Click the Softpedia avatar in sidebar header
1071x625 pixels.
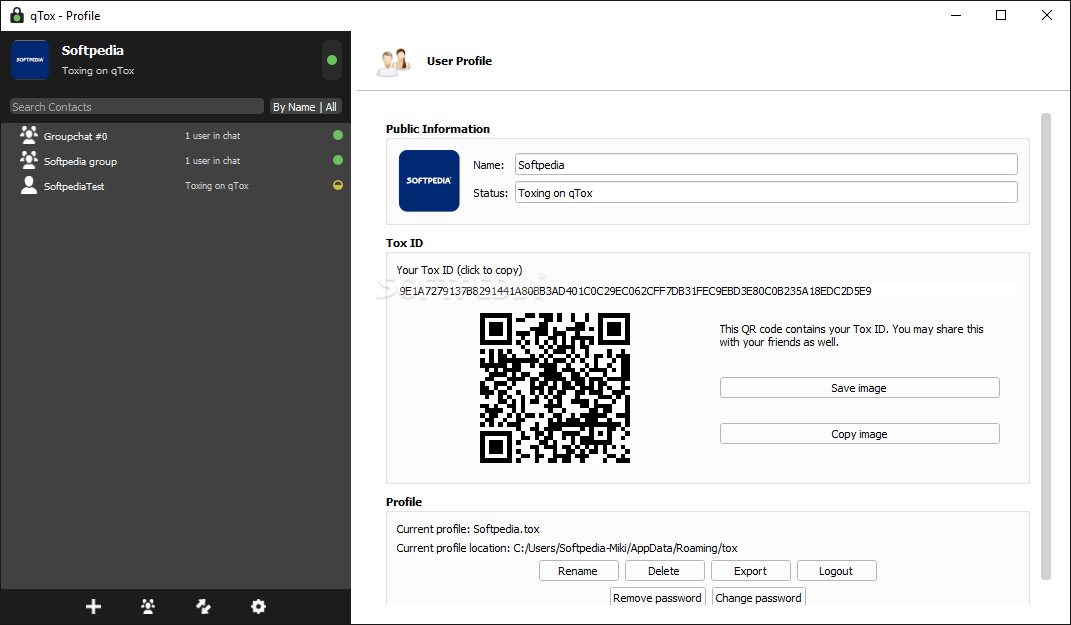pos(30,60)
